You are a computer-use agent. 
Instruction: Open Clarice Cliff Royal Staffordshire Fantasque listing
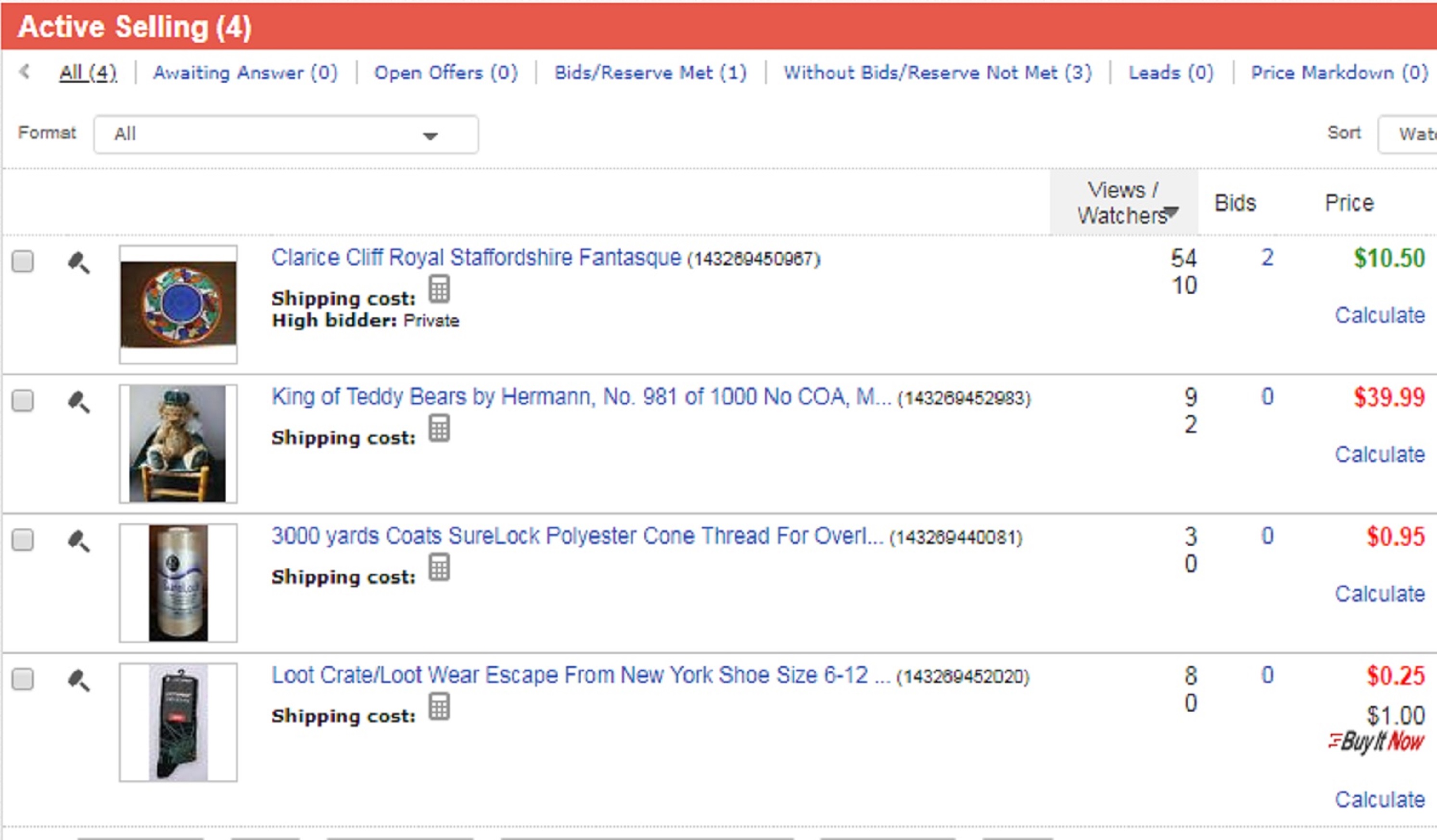coord(476,258)
